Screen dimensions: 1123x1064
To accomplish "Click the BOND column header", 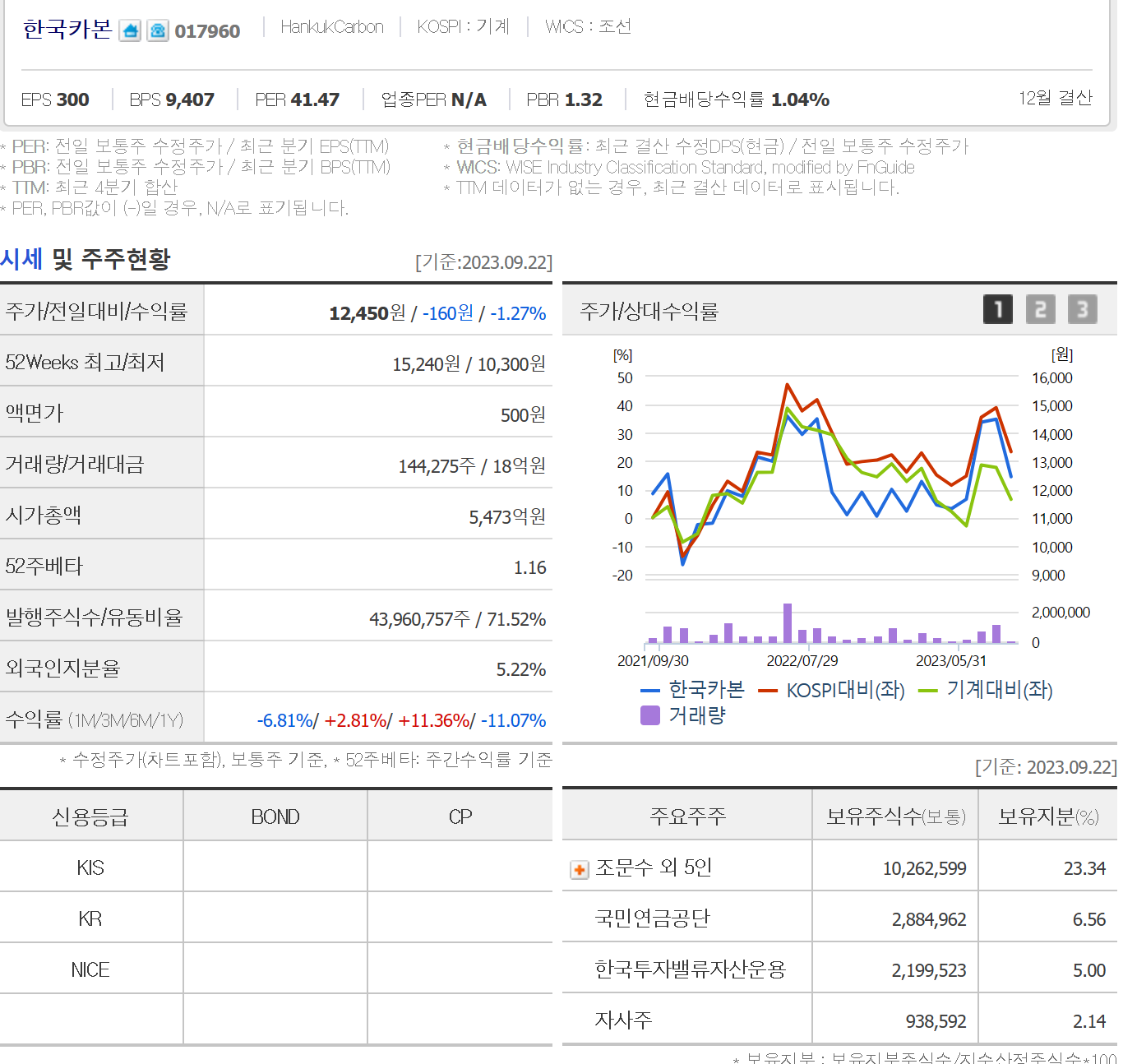I will (275, 817).
